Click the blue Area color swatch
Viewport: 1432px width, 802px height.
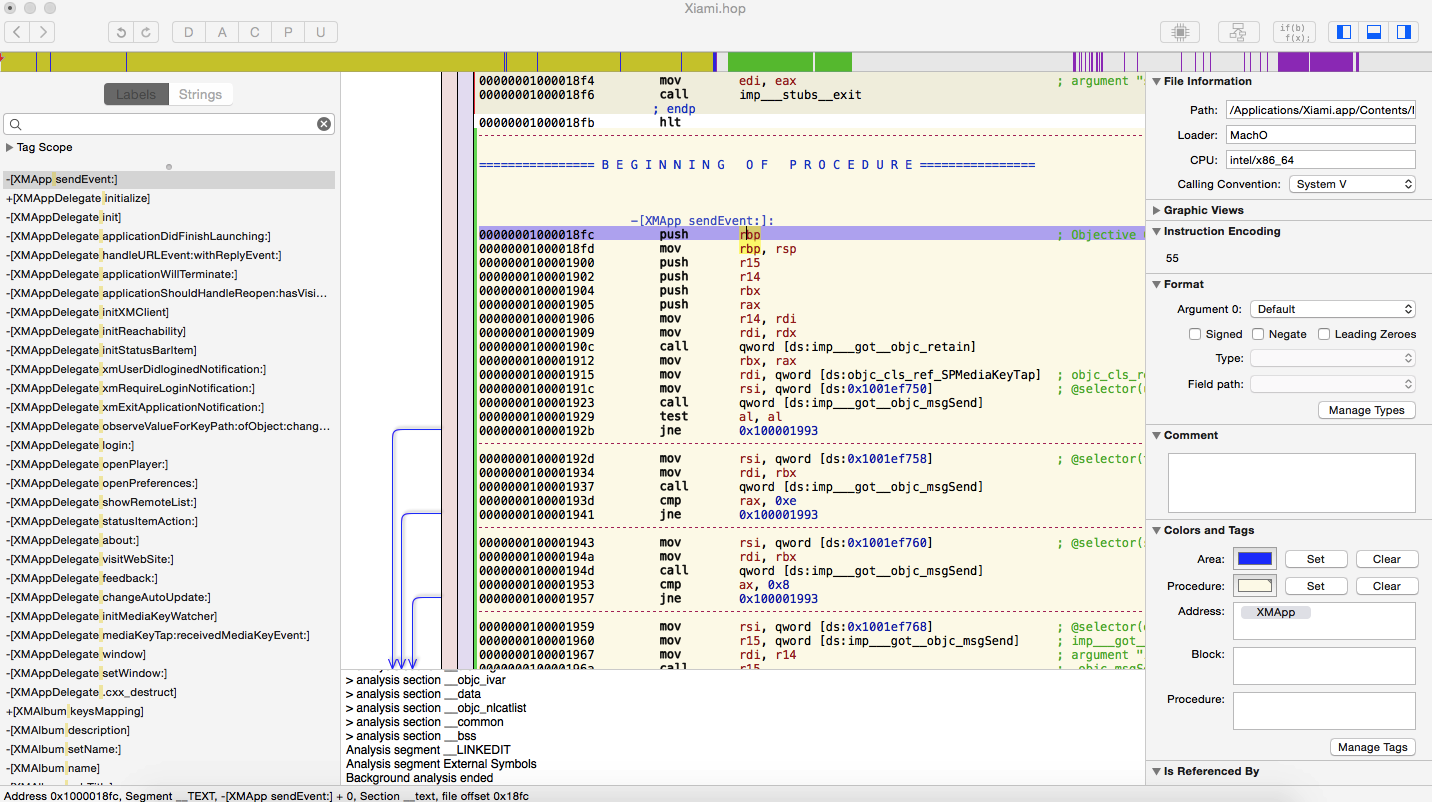tap(1254, 559)
